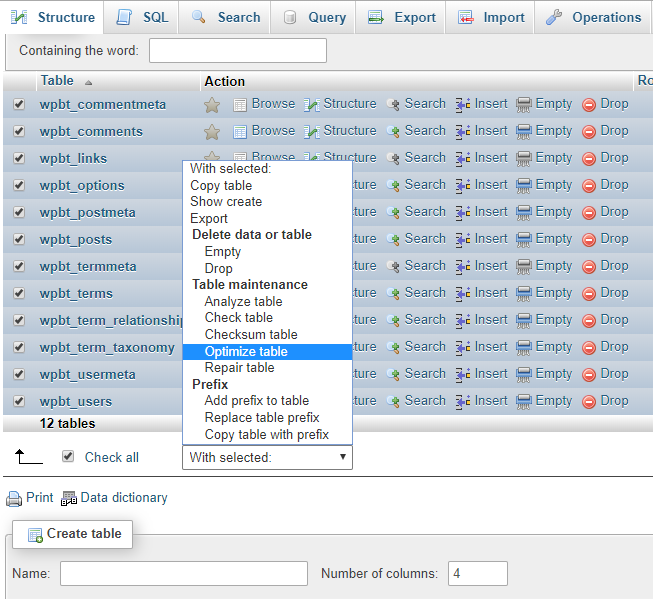Toggle the Check all checkbox

coord(68,456)
